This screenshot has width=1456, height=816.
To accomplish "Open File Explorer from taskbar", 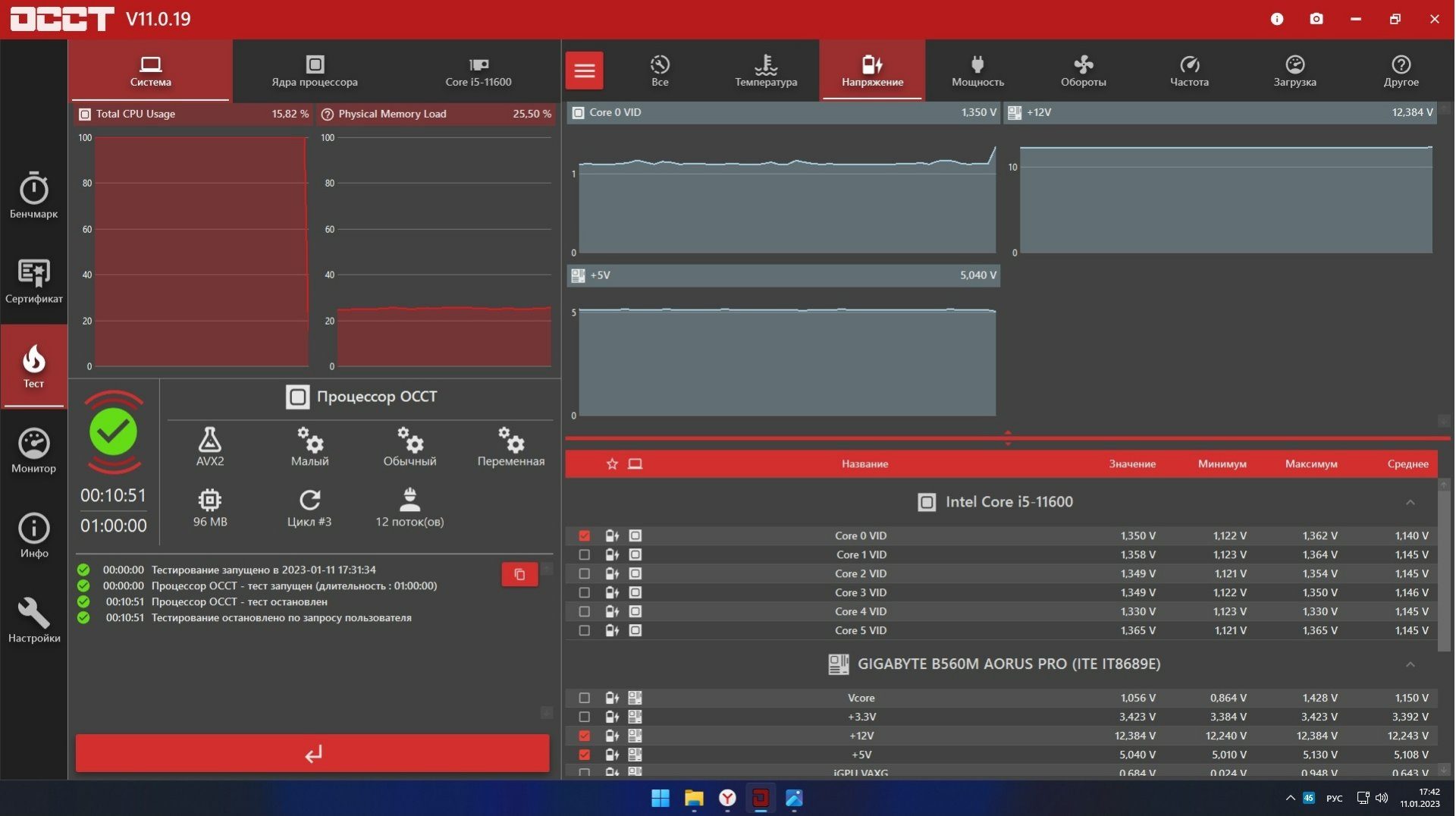I will 693,798.
